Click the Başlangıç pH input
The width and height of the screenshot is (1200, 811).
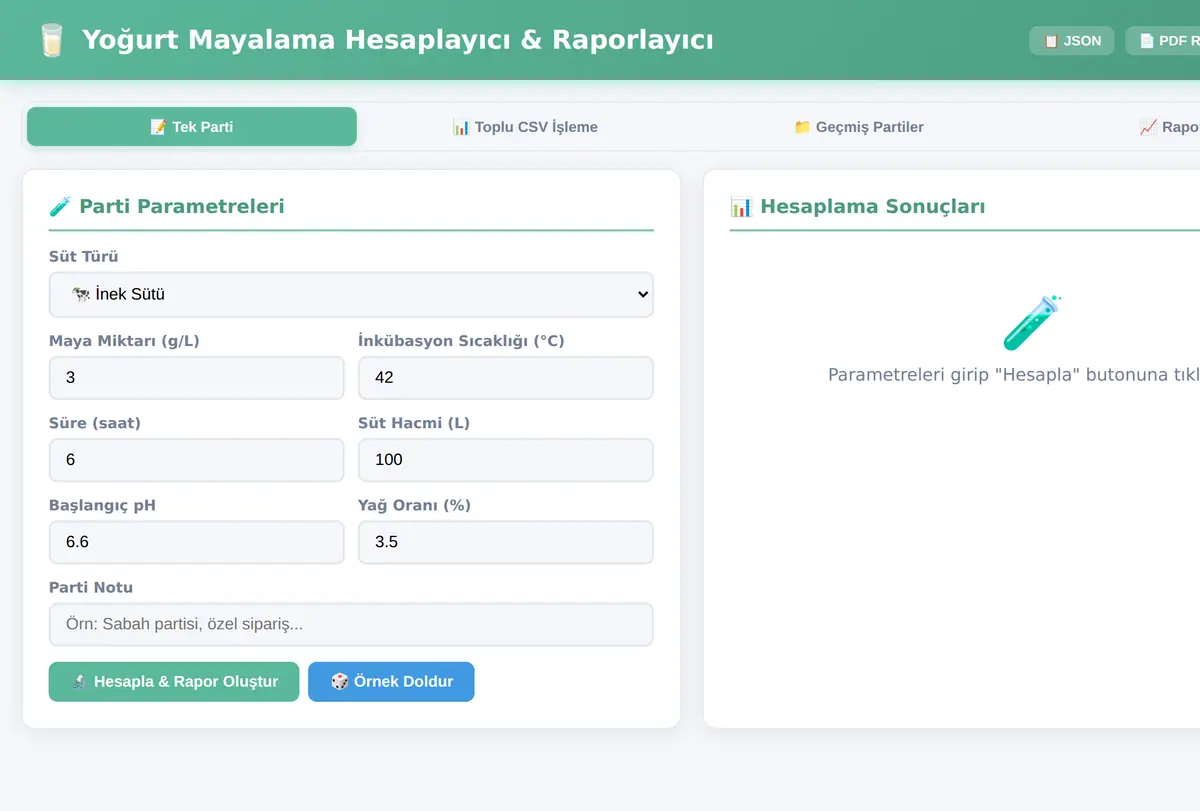[197, 542]
